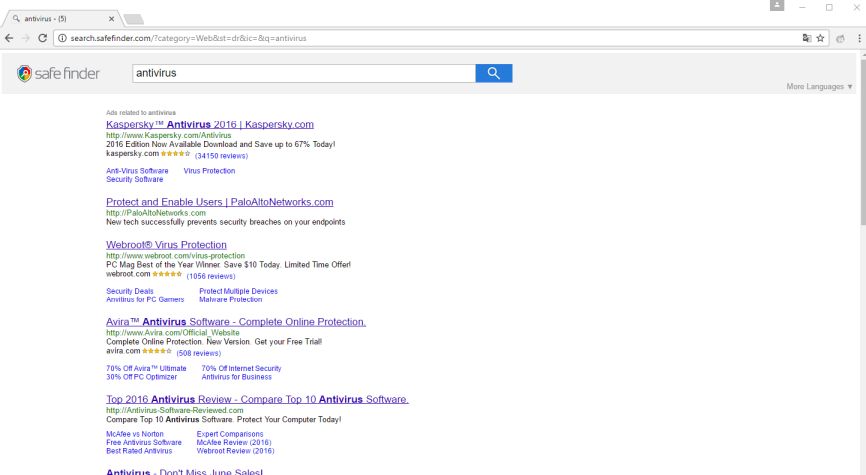Open Virus Protection sublink under Kaspersky
This screenshot has height=475, width=866.
(209, 171)
